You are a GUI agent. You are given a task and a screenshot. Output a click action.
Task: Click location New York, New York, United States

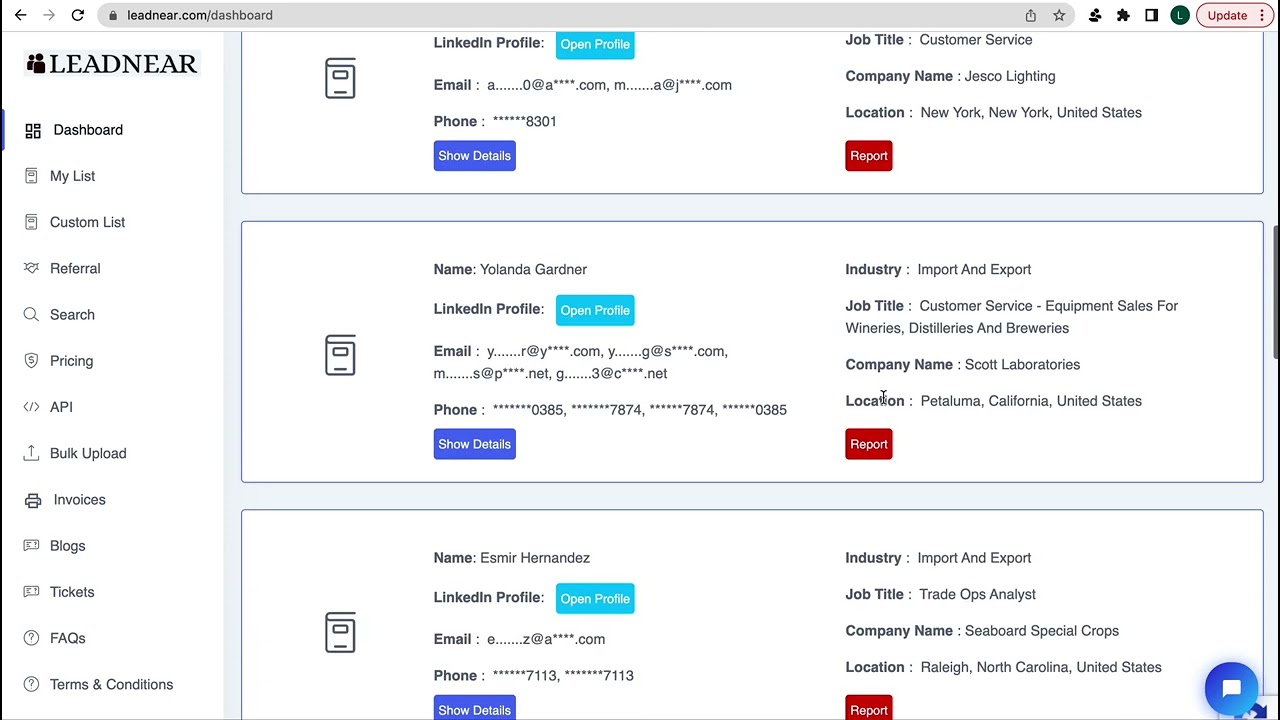tap(1030, 112)
